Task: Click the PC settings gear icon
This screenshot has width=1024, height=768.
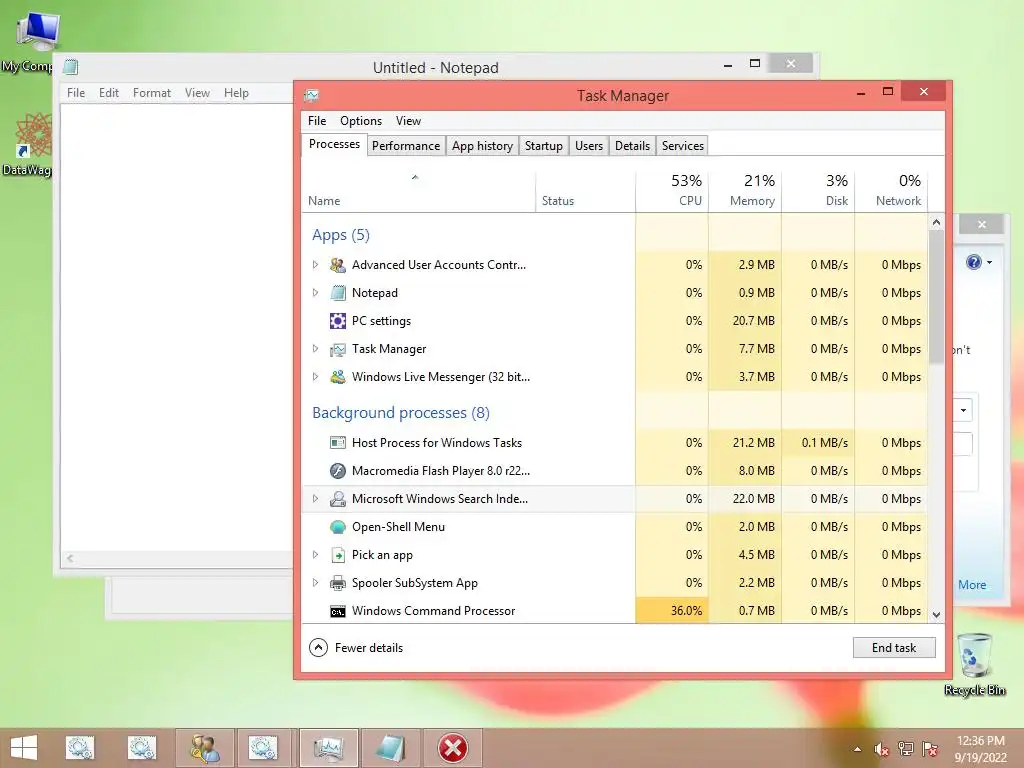Action: click(x=338, y=321)
